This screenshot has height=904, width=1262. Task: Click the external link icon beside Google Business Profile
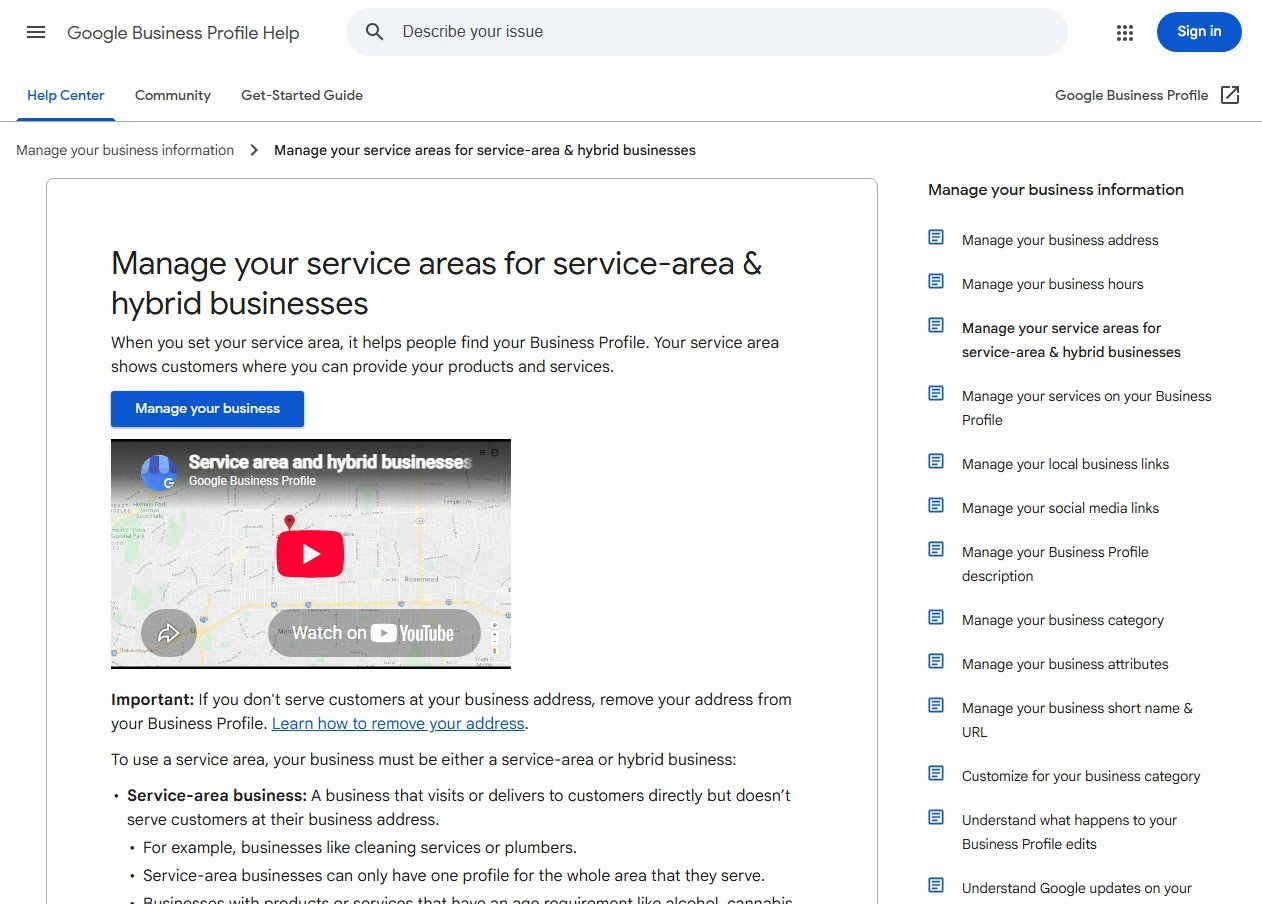point(1230,95)
